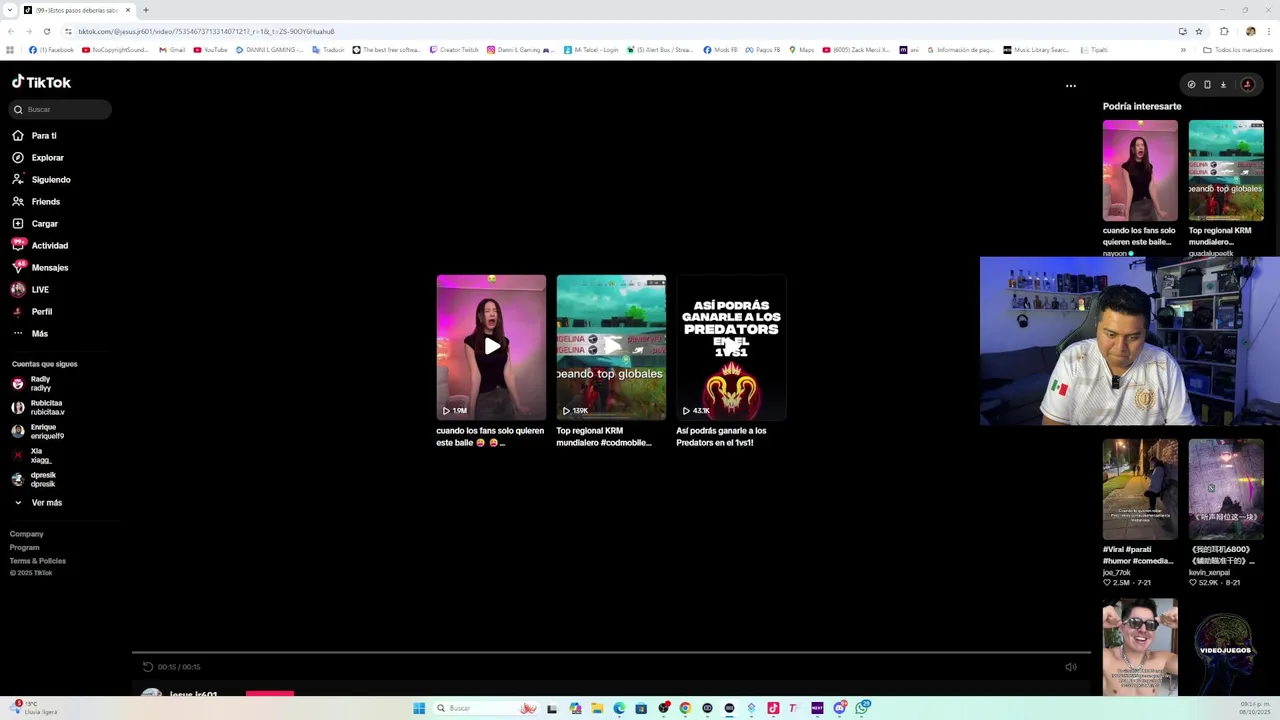Click the taskbar Buscar search box

485,708
